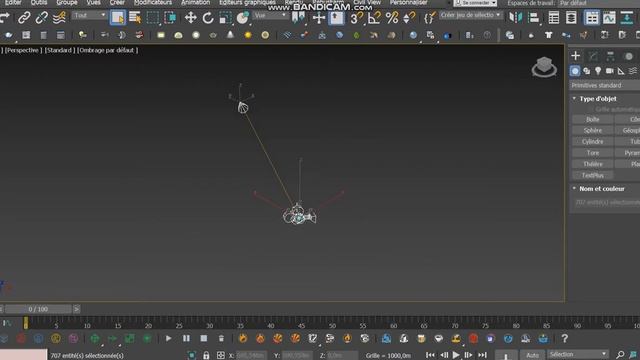Select the Scale tool
Screen dimensions: 640x360
(x=225, y=18)
